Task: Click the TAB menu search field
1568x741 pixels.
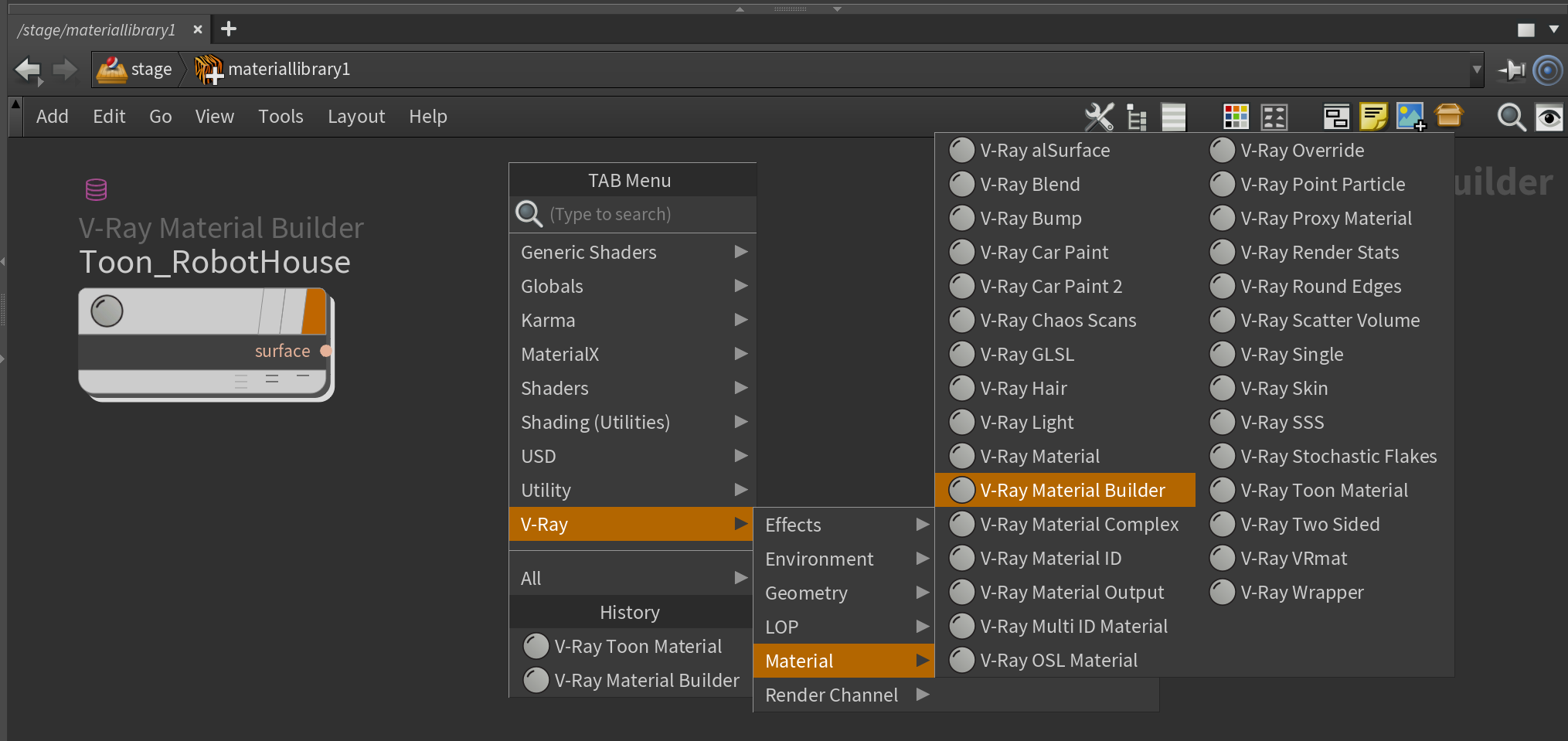Action: (633, 214)
